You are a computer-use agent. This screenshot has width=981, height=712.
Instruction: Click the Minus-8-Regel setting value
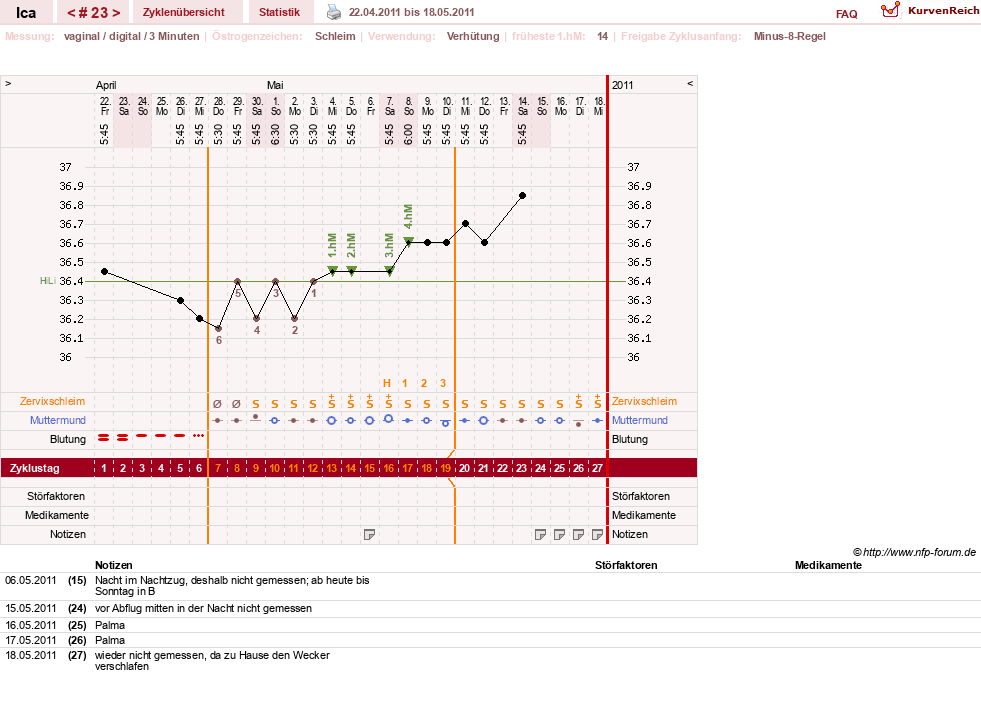(790, 36)
